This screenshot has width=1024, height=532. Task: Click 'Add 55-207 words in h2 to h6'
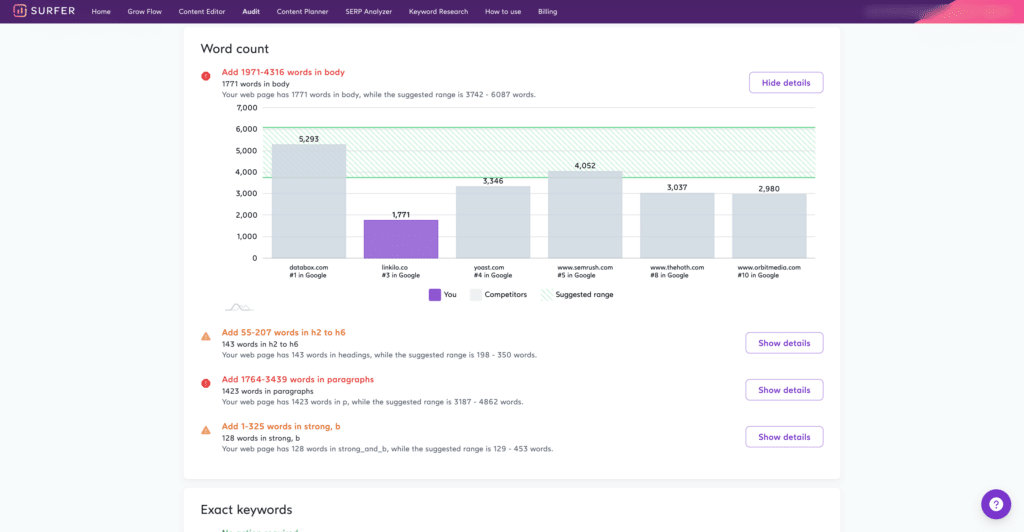[283, 332]
